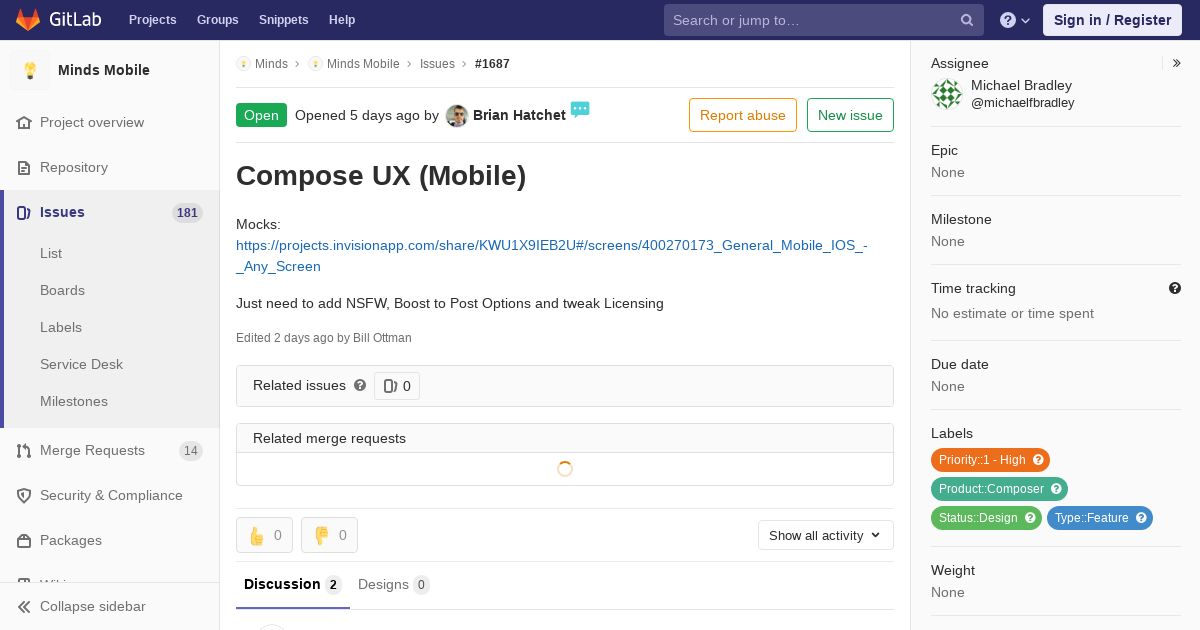Screen dimensions: 1200x630
Task: Click the Packages icon
Action: pos(24,540)
